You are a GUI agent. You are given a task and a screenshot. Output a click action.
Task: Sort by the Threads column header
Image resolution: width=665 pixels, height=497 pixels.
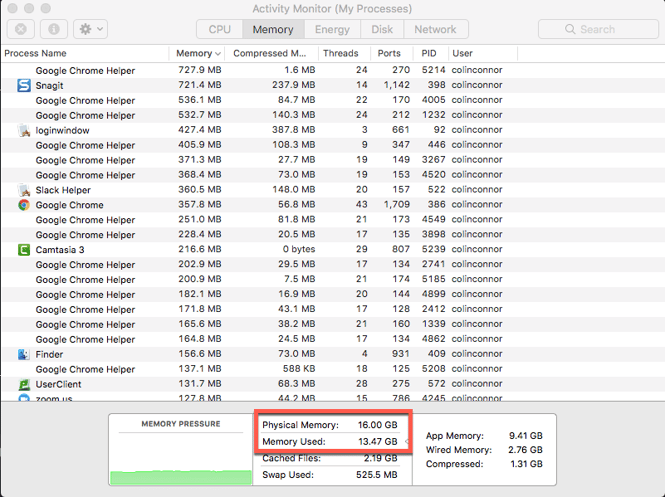[x=344, y=53]
